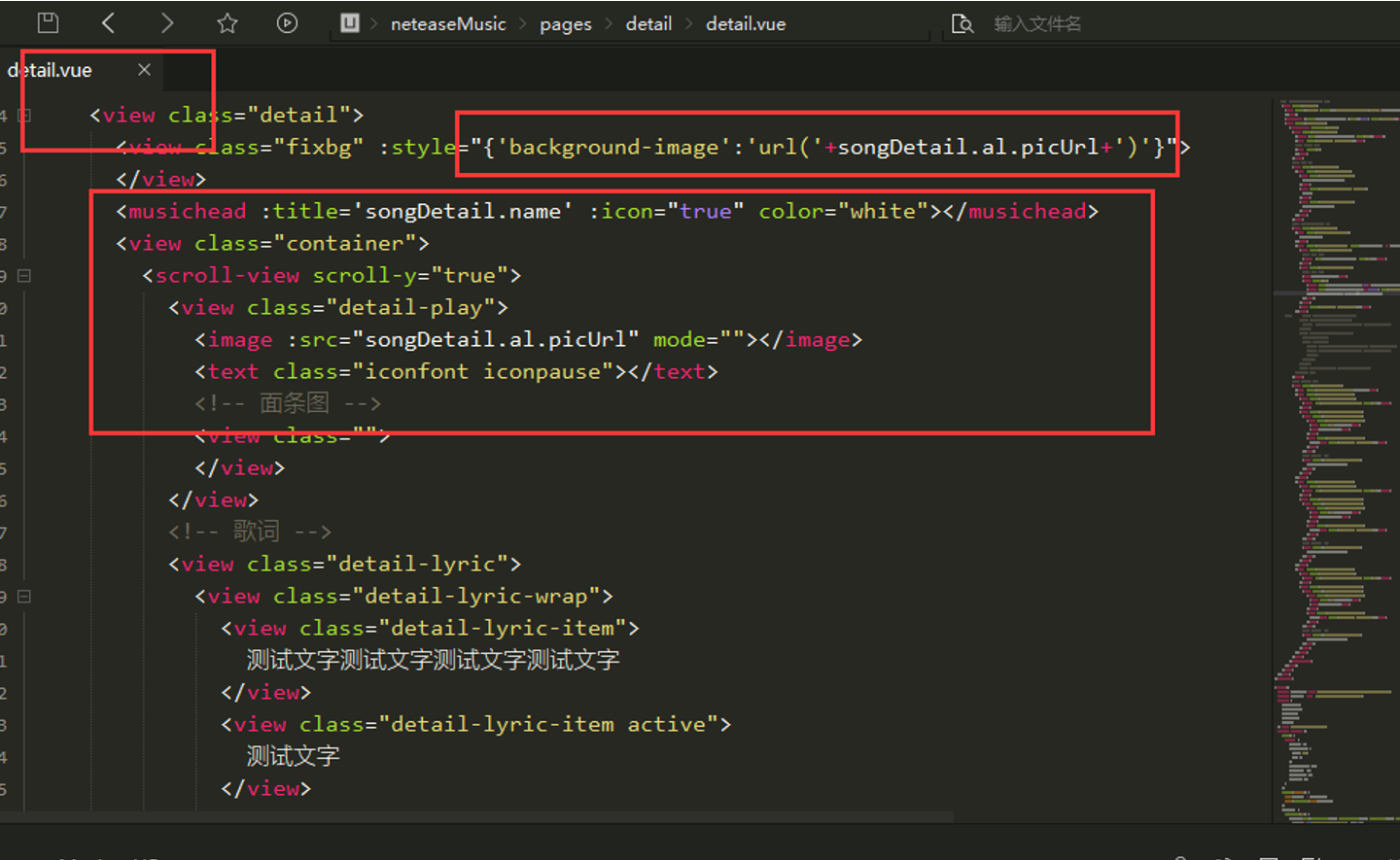Click the save file icon
The width and height of the screenshot is (1400, 860).
point(48,22)
